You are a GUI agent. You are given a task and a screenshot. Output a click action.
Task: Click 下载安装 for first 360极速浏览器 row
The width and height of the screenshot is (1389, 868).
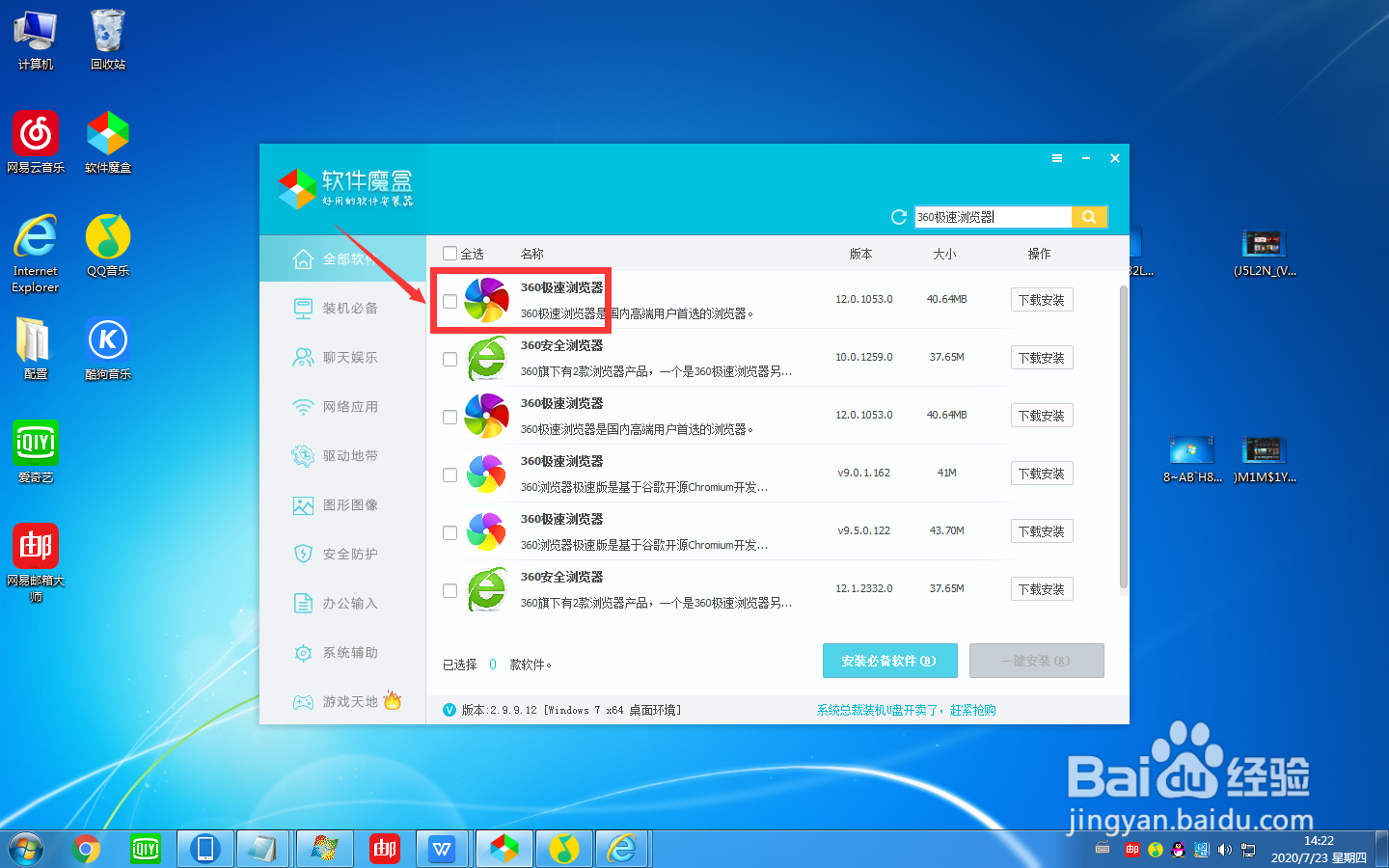[1042, 300]
